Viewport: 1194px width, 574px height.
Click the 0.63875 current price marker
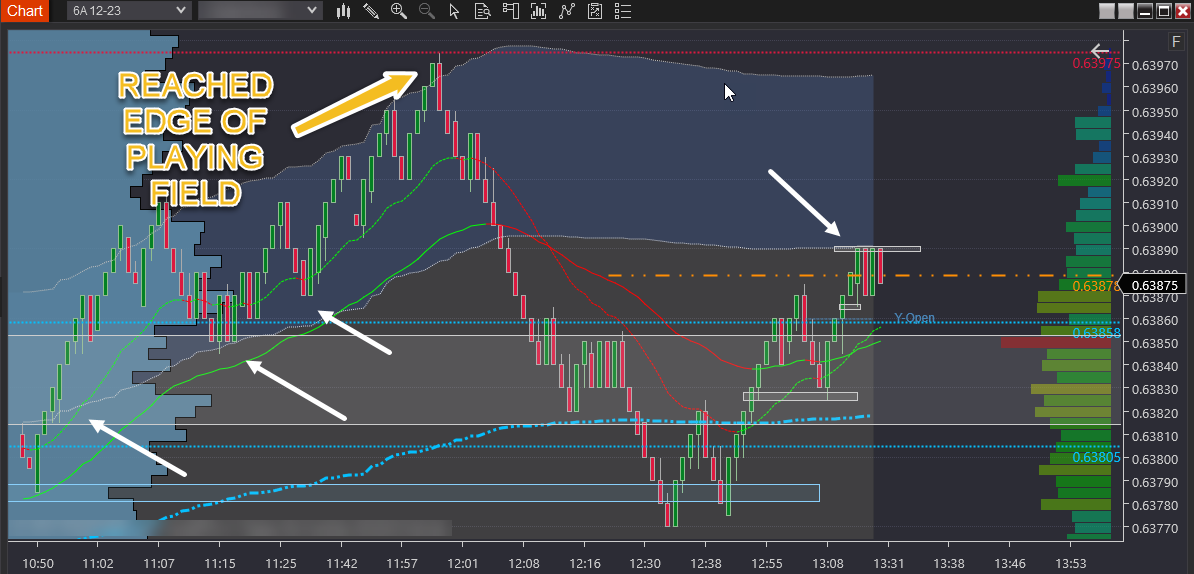click(x=1153, y=286)
